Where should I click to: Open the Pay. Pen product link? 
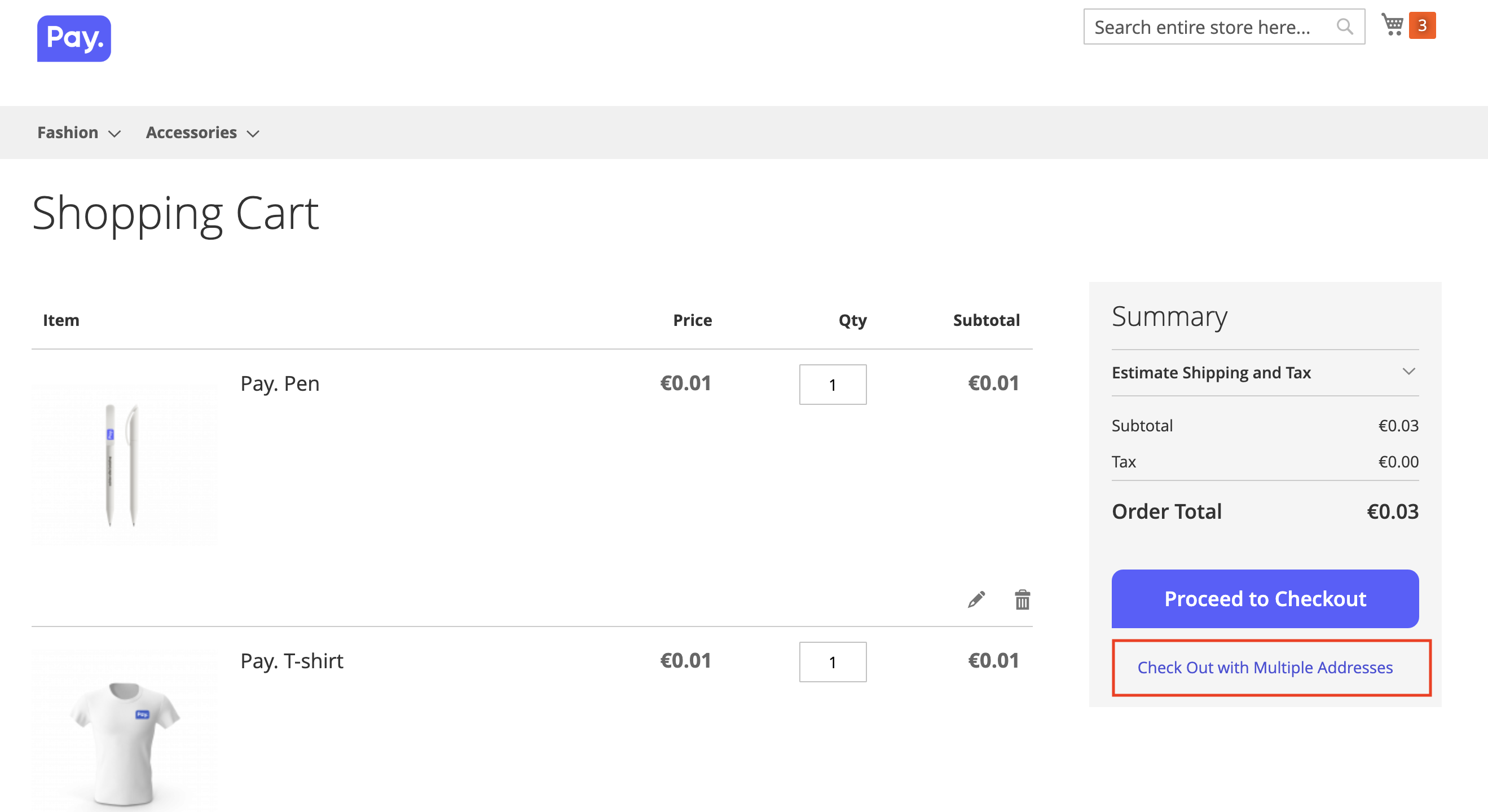pyautogui.click(x=280, y=383)
